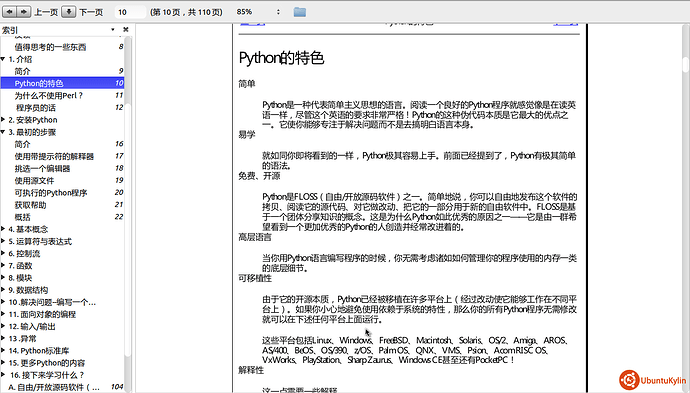Click the 可移植性 section label
The height and width of the screenshot is (393, 690).
pos(255,278)
